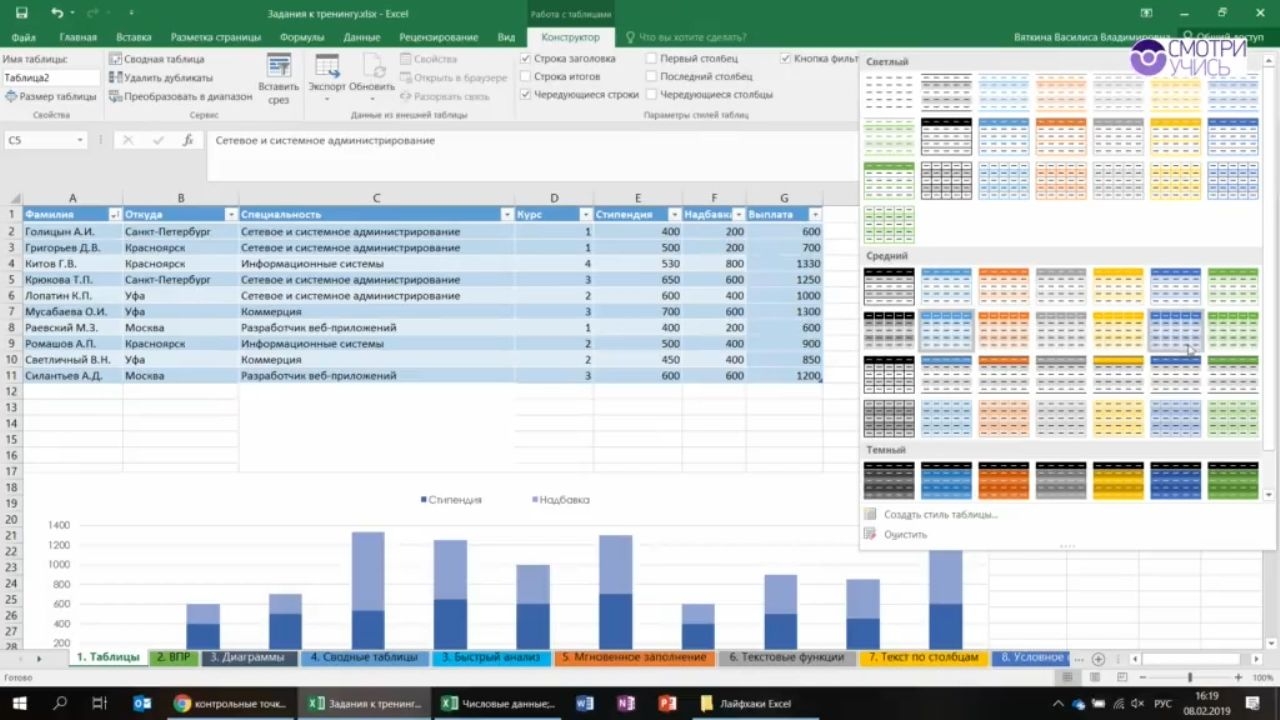Click the zoom out minus button

coord(1141,678)
